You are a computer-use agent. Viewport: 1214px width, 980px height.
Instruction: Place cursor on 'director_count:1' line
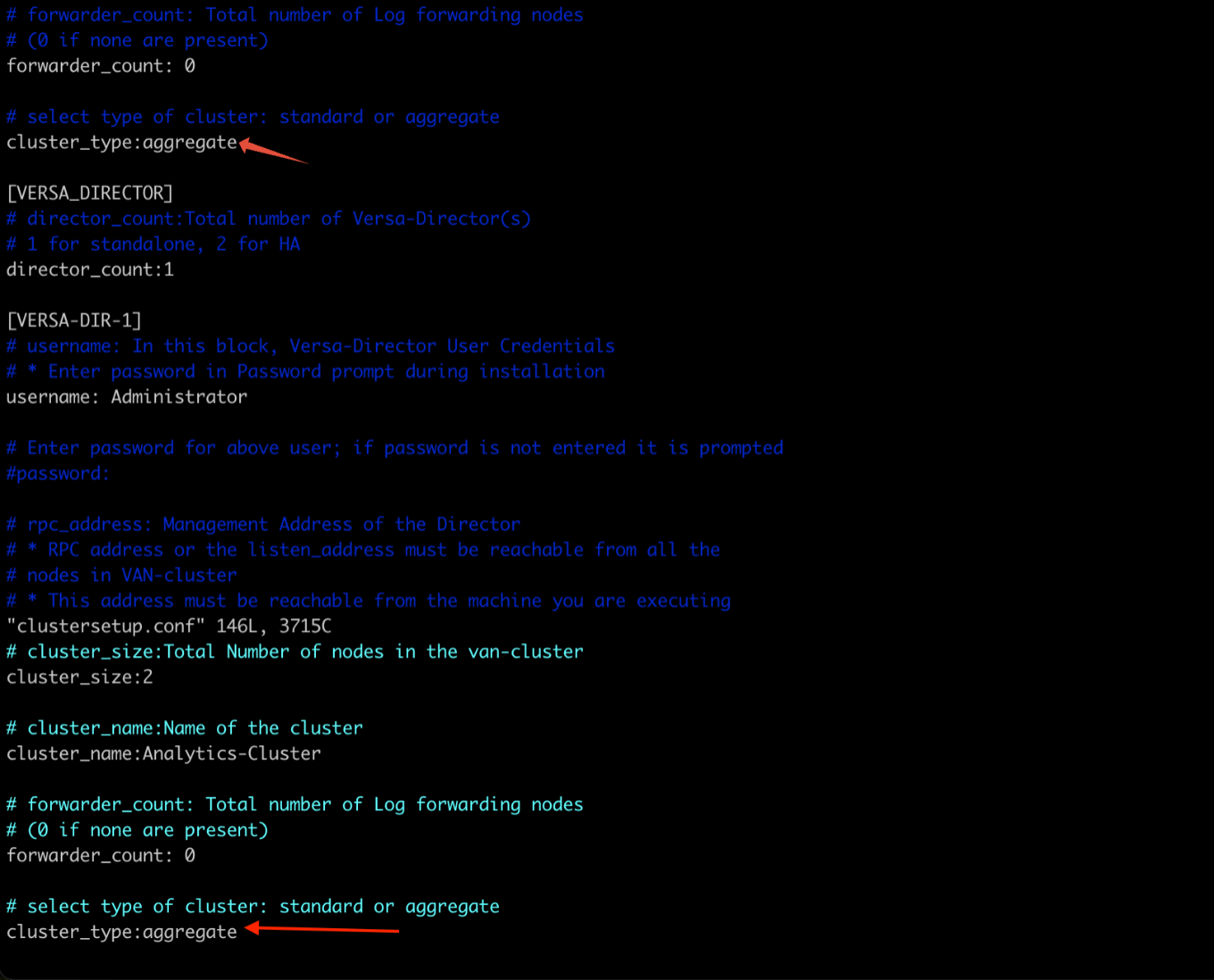click(x=90, y=270)
